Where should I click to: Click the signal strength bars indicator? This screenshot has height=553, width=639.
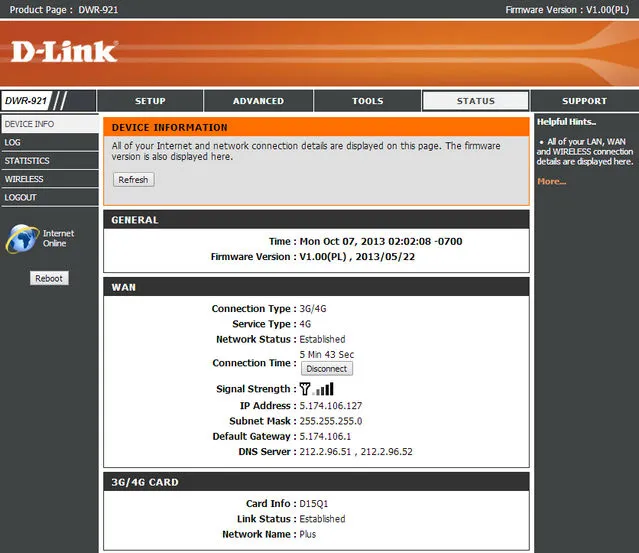[x=325, y=389]
